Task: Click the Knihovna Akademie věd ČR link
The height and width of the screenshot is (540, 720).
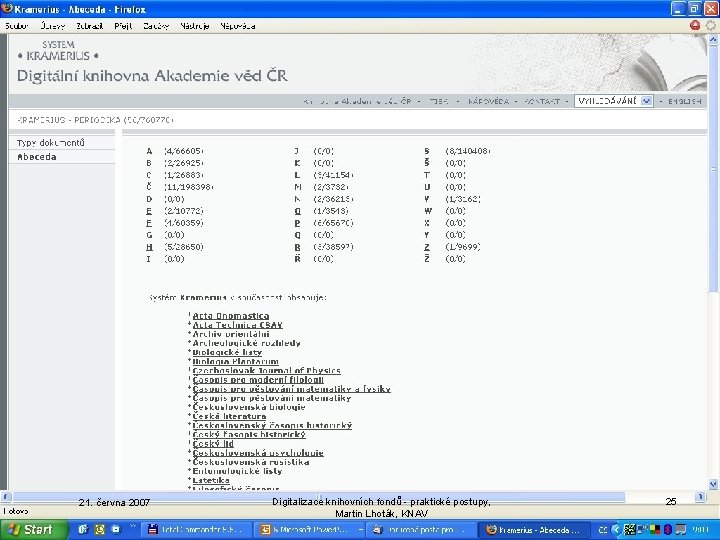Action: point(357,101)
